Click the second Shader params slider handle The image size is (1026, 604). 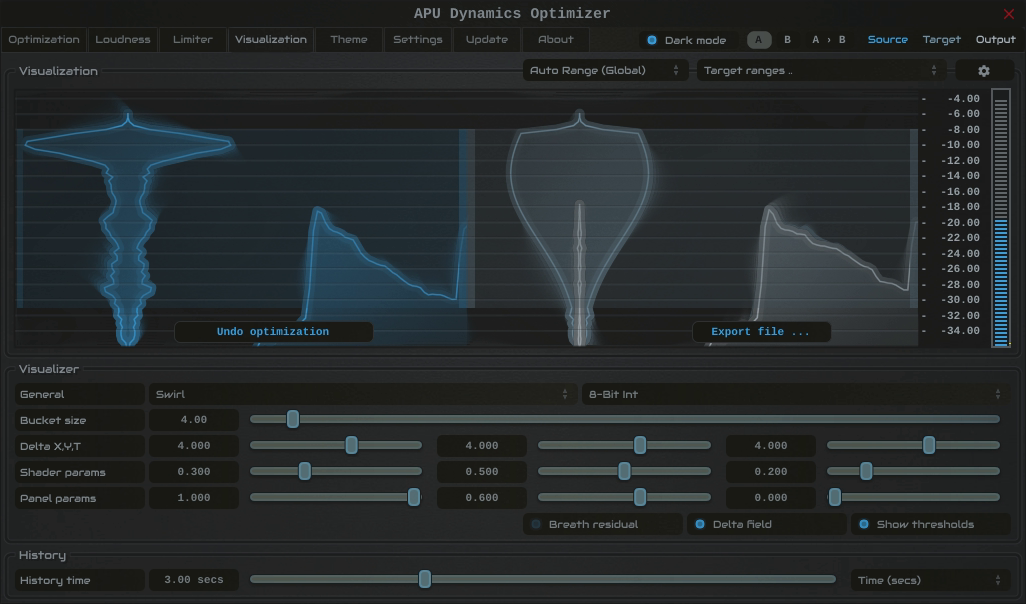point(624,472)
